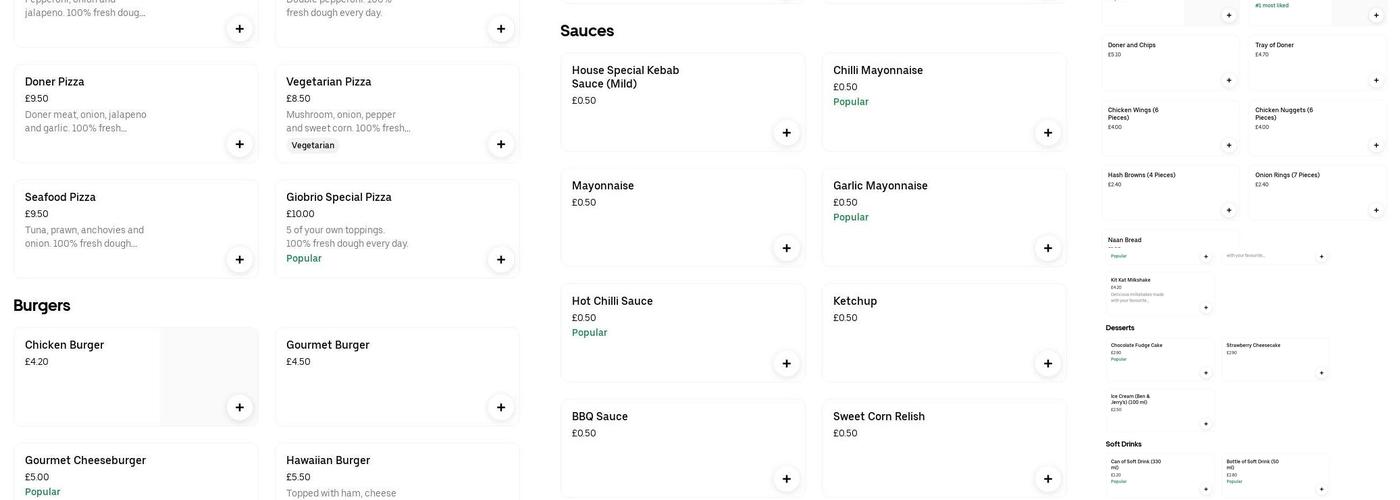Tap the plus icon beside plain Mayonnaise
The height and width of the screenshot is (500, 1400).
point(787,248)
